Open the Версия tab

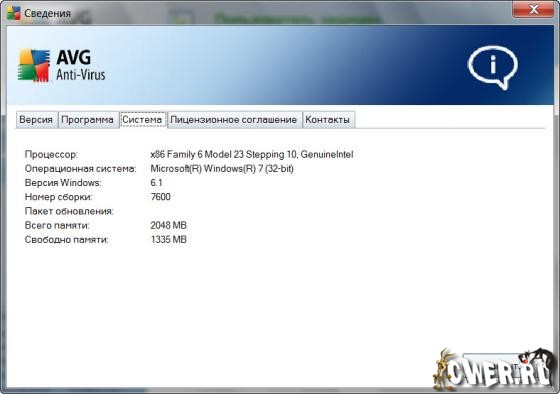(36, 120)
